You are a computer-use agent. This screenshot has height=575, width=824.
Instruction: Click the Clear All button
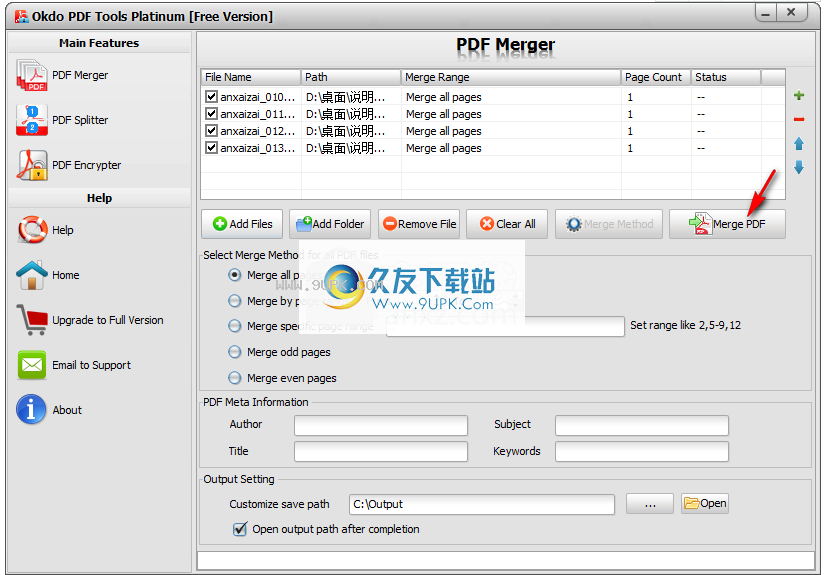[507, 224]
